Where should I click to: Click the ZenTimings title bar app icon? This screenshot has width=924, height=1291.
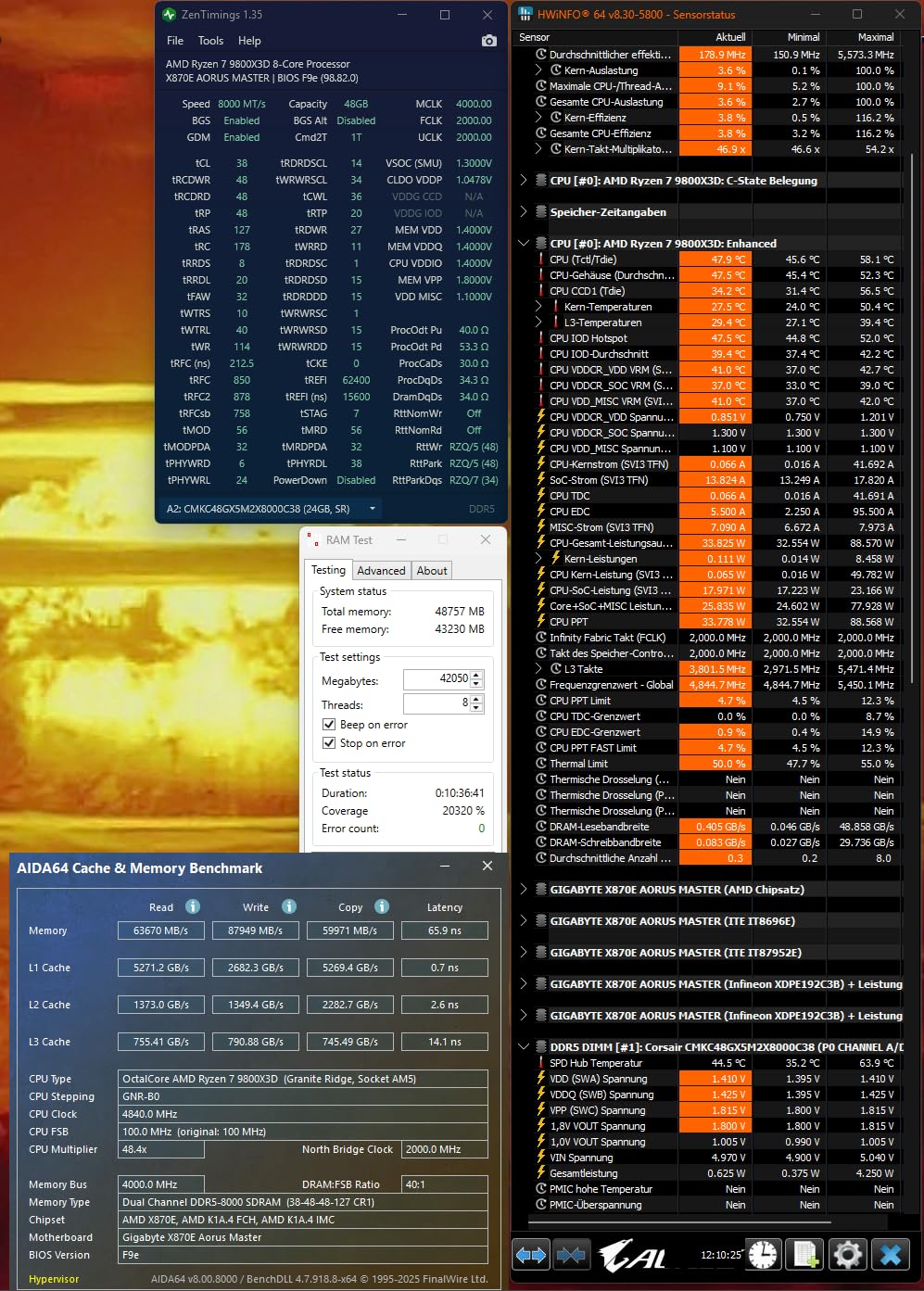[169, 15]
